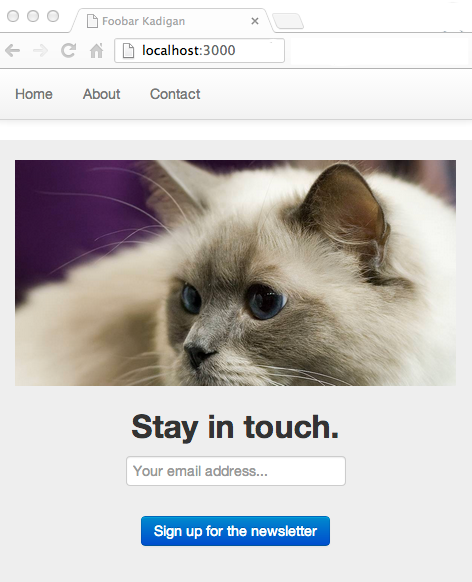Open a new tab button

[x=288, y=21]
